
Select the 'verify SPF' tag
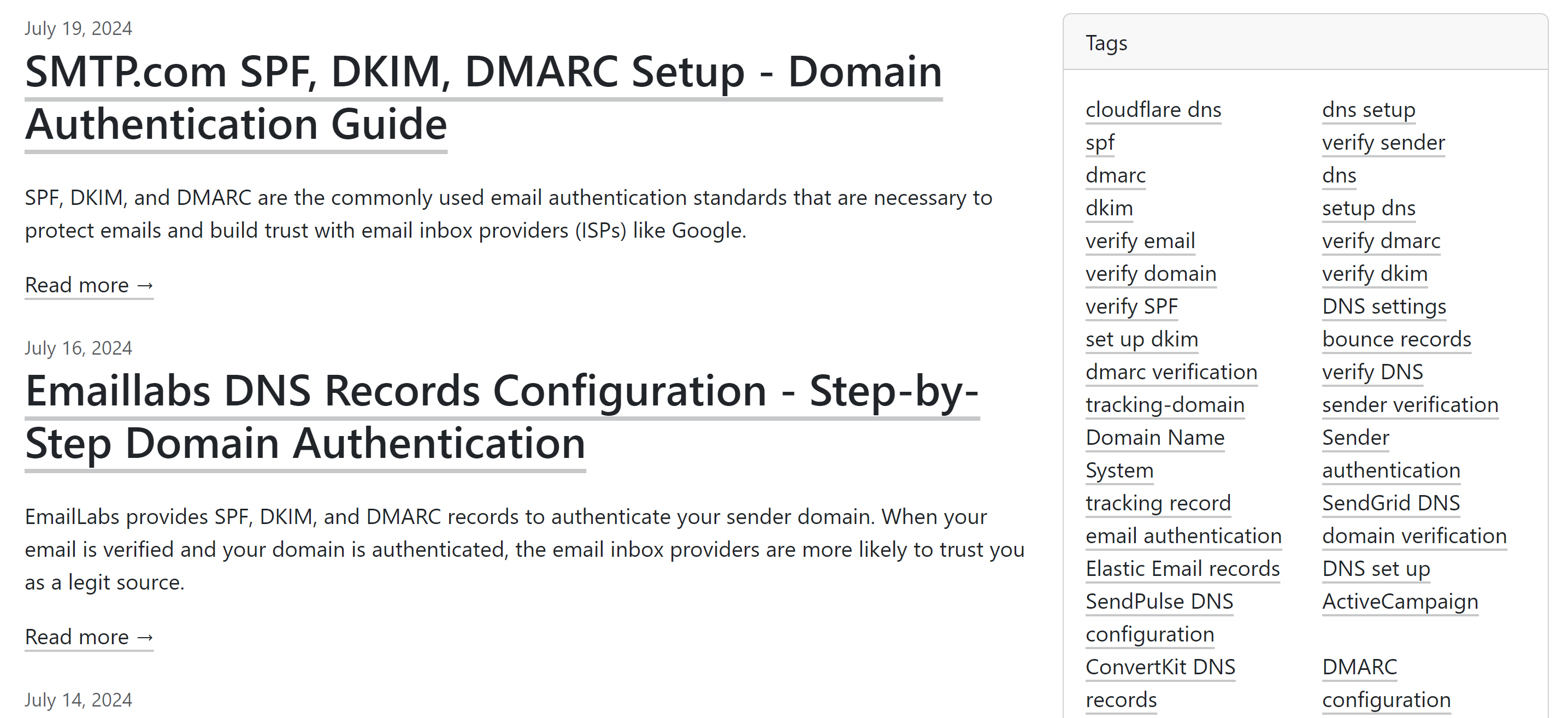pyautogui.click(x=1131, y=307)
